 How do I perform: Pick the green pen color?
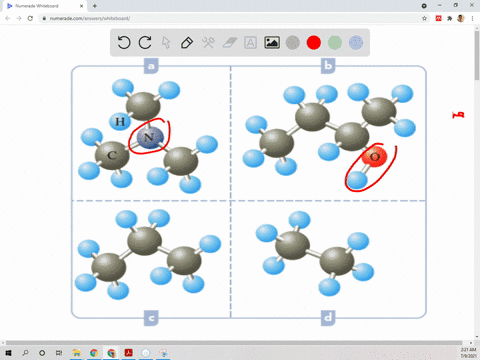coord(335,43)
